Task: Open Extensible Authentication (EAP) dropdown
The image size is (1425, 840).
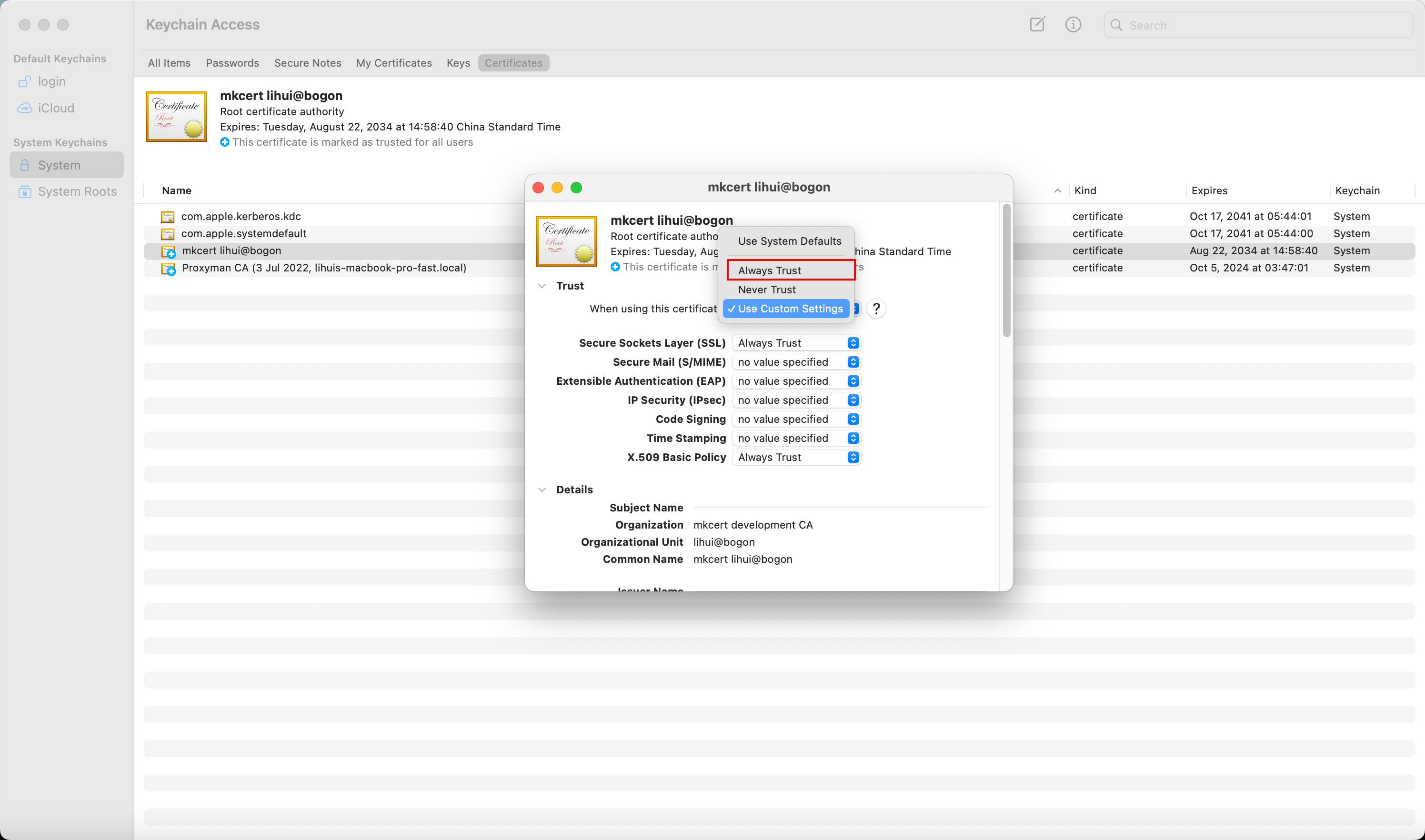Action: click(x=796, y=381)
